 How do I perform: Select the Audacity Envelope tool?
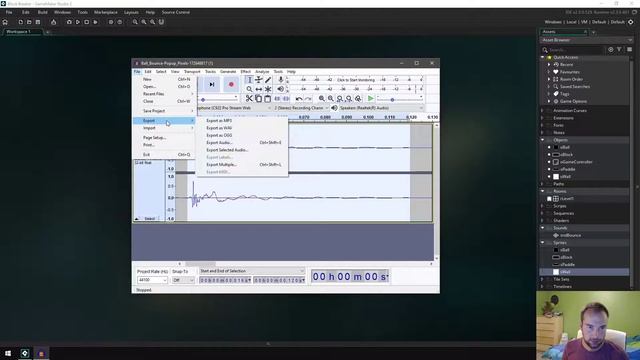[259, 80]
